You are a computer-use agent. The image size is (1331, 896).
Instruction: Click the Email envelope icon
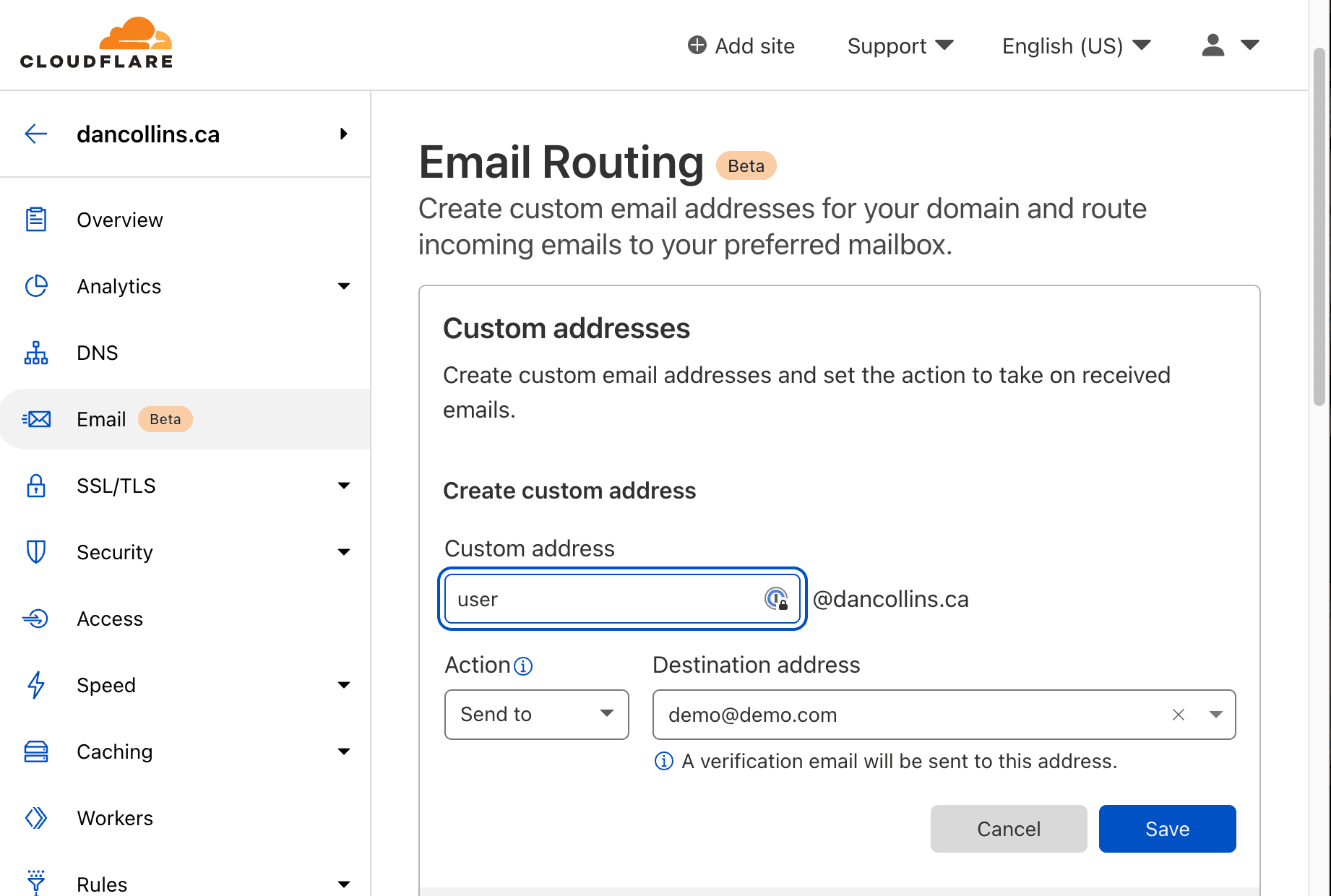pyautogui.click(x=36, y=419)
